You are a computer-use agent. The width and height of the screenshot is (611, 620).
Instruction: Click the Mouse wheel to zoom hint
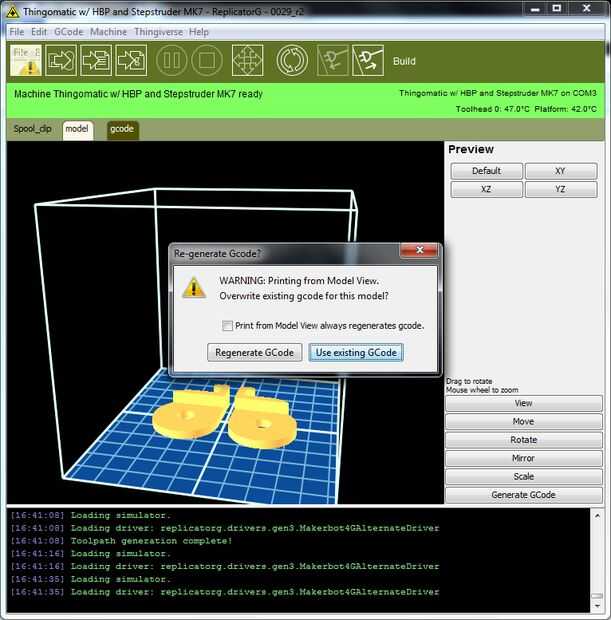tap(482, 390)
